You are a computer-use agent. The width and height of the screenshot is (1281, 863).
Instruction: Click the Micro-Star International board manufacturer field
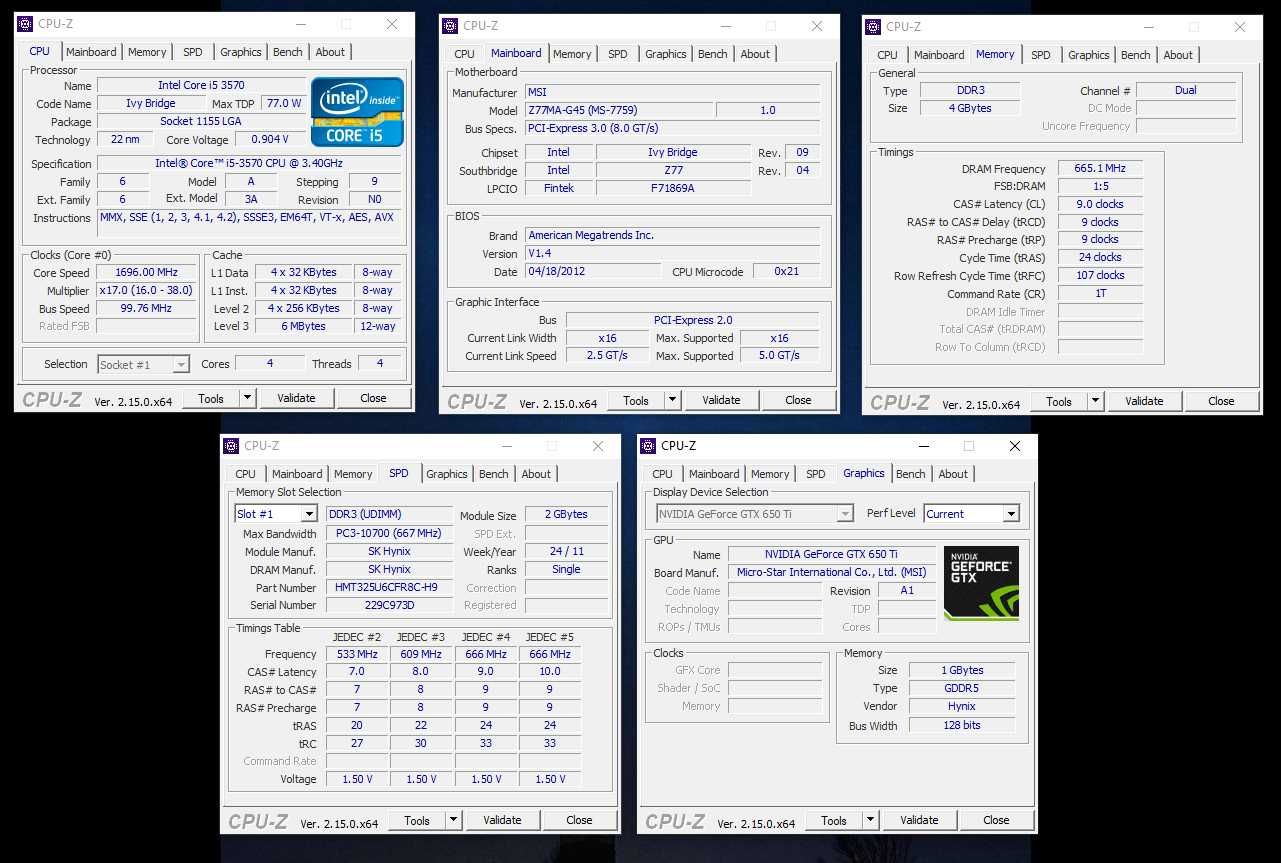[832, 572]
